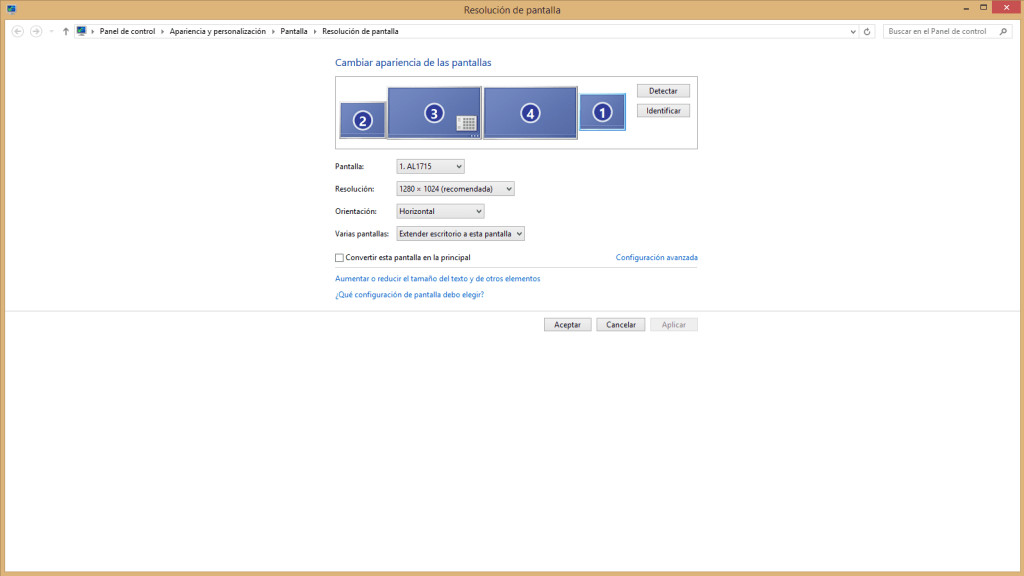Viewport: 1024px width, 576px height.
Task: Open the Resolución dropdown
Action: pyautogui.click(x=455, y=189)
